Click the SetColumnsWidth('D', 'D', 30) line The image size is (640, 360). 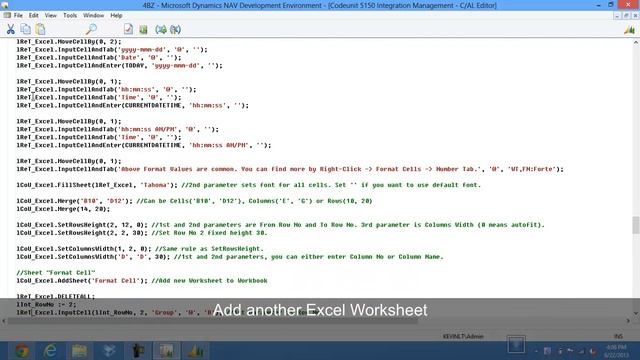coord(230,257)
